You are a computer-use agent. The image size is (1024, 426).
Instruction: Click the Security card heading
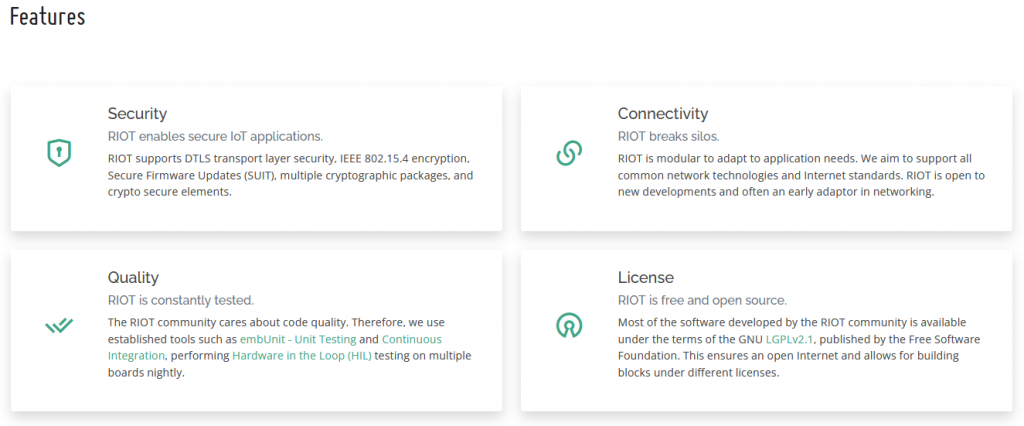pyautogui.click(x=137, y=114)
